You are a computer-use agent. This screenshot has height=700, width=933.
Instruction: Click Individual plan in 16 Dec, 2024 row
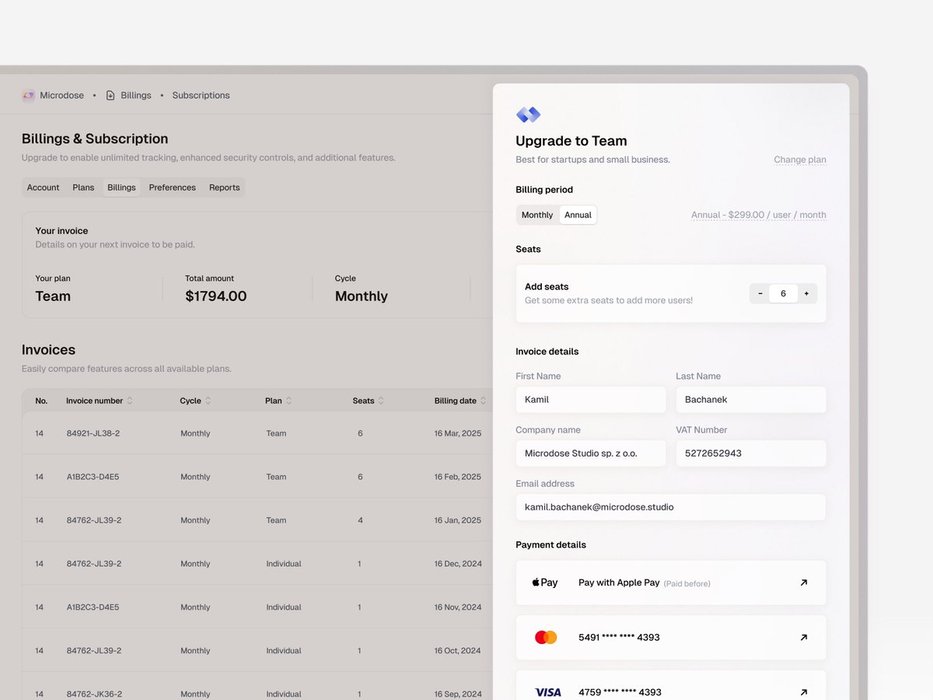pos(283,564)
